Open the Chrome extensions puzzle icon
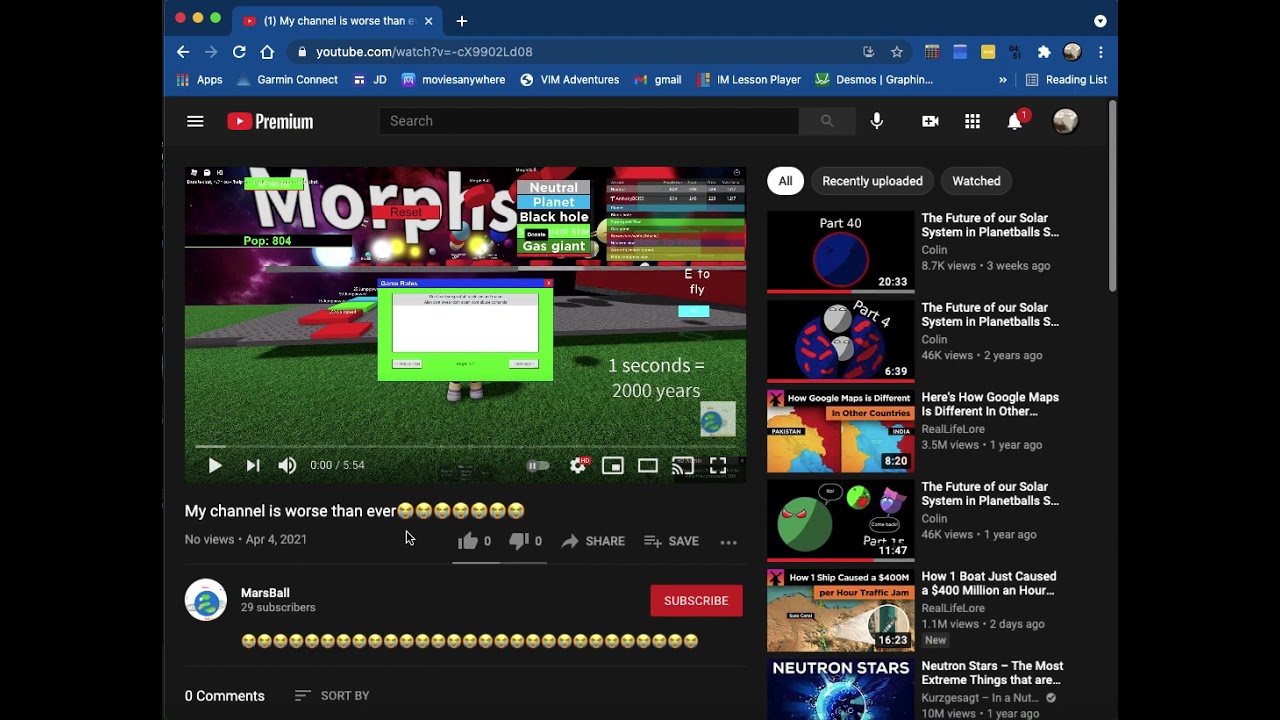This screenshot has width=1280, height=720. (x=1044, y=52)
